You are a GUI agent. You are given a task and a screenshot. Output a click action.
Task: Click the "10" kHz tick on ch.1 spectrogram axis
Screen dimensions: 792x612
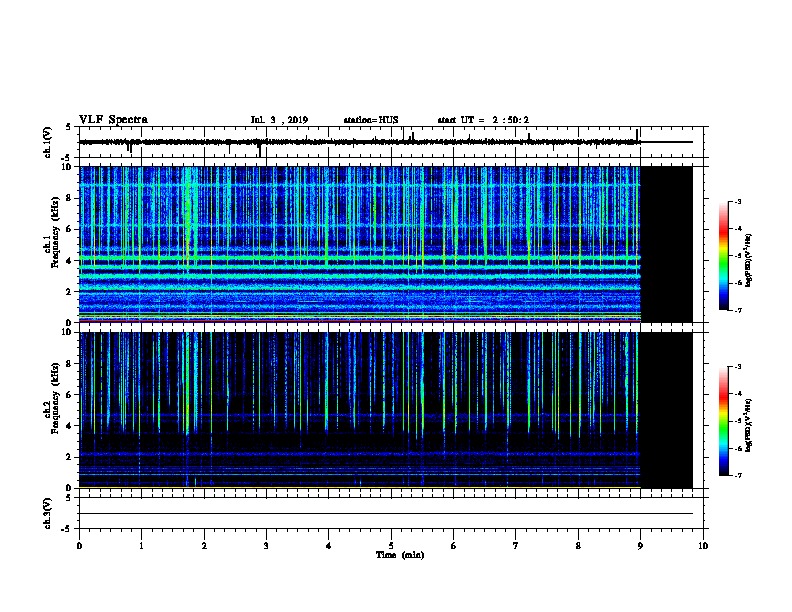68,167
